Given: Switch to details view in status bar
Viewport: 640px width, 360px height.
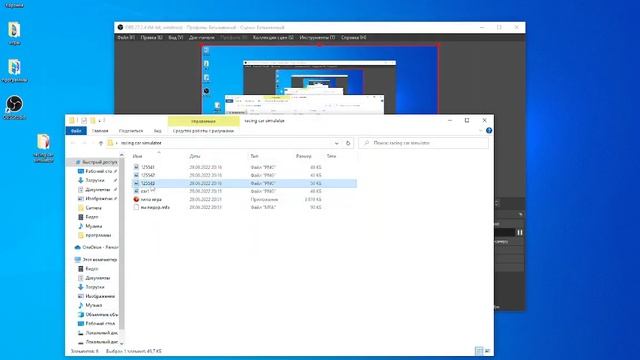Looking at the screenshot, I should click(479, 351).
